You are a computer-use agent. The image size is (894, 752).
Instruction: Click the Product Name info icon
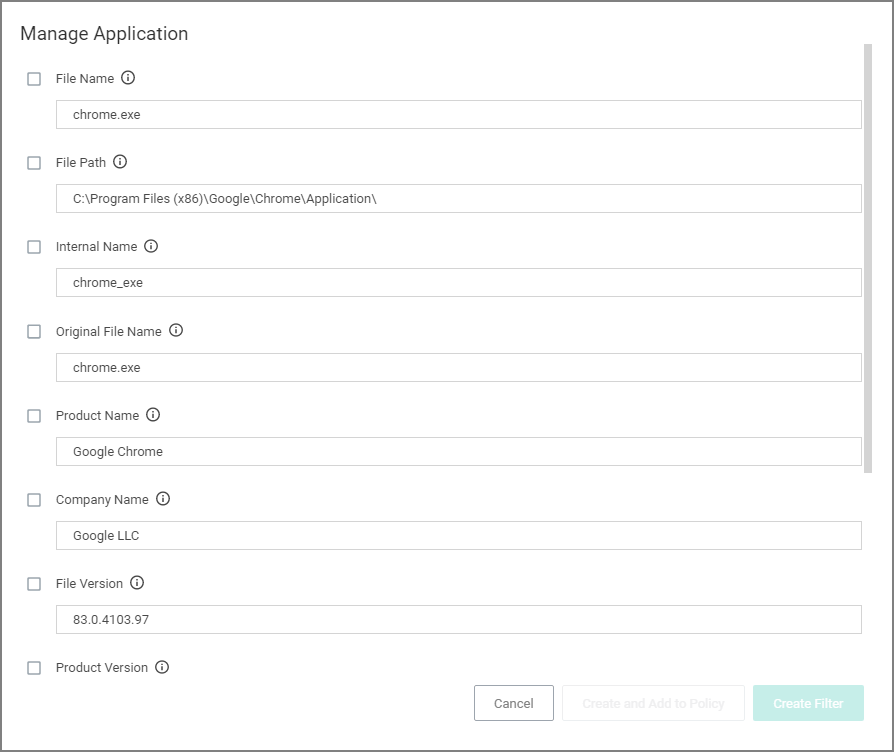[153, 414]
